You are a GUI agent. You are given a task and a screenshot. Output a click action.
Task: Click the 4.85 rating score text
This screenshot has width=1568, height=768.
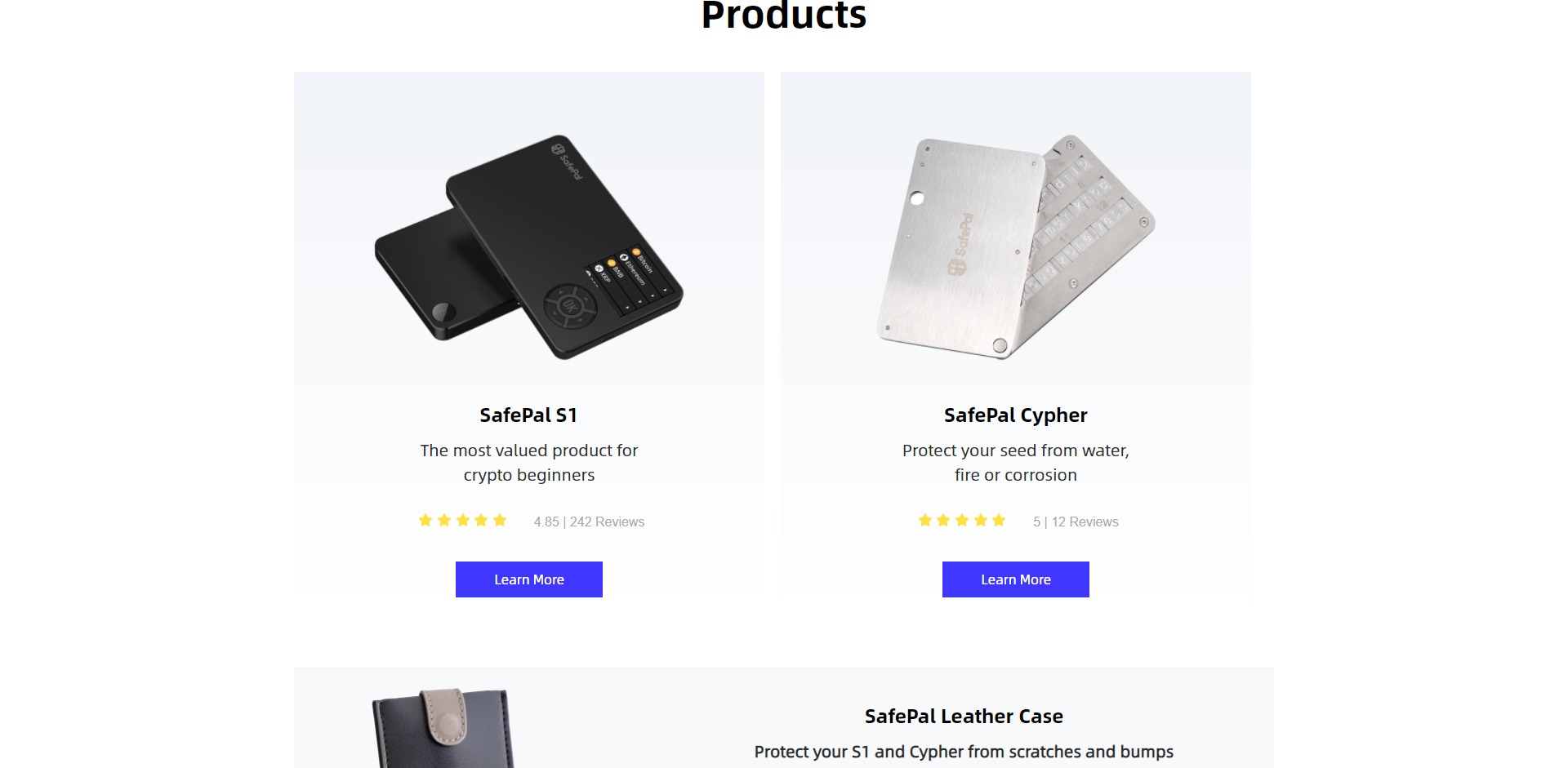tap(546, 522)
